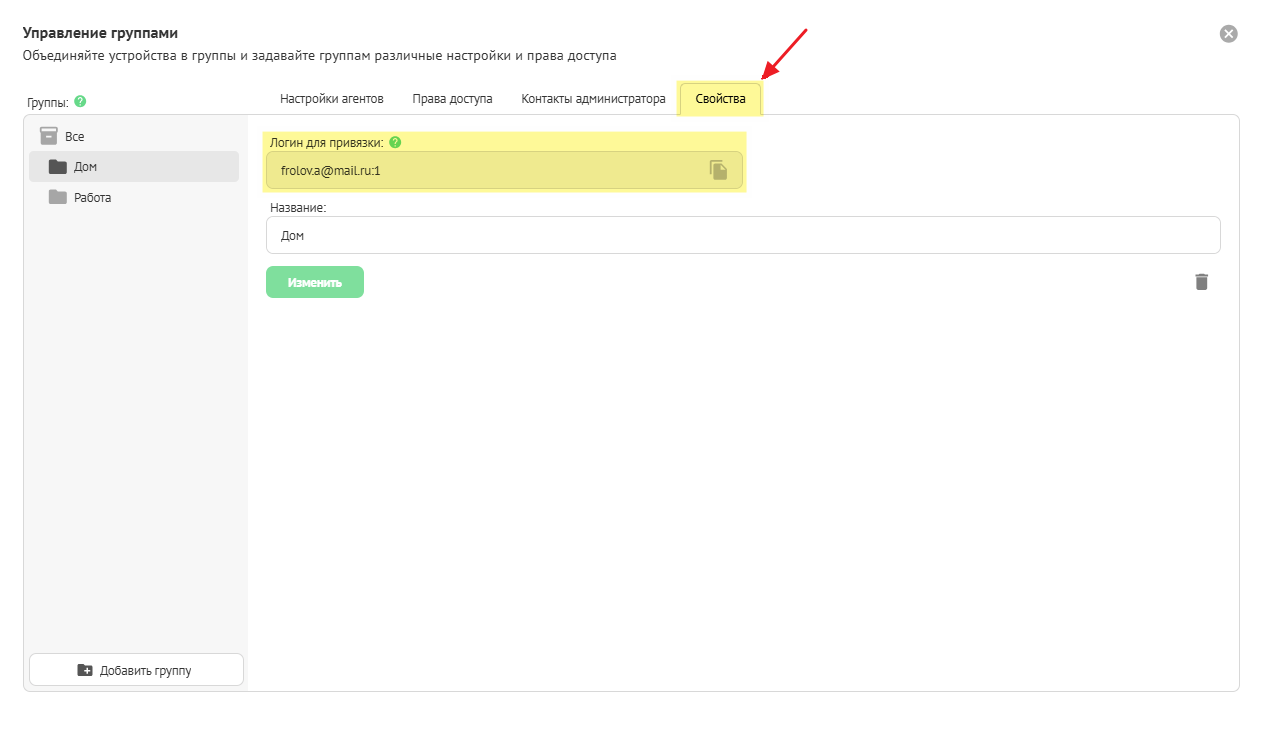Viewport: 1262px width, 750px height.
Task: Click folder-plus icon in Добавить группу
Action: pyautogui.click(x=85, y=670)
